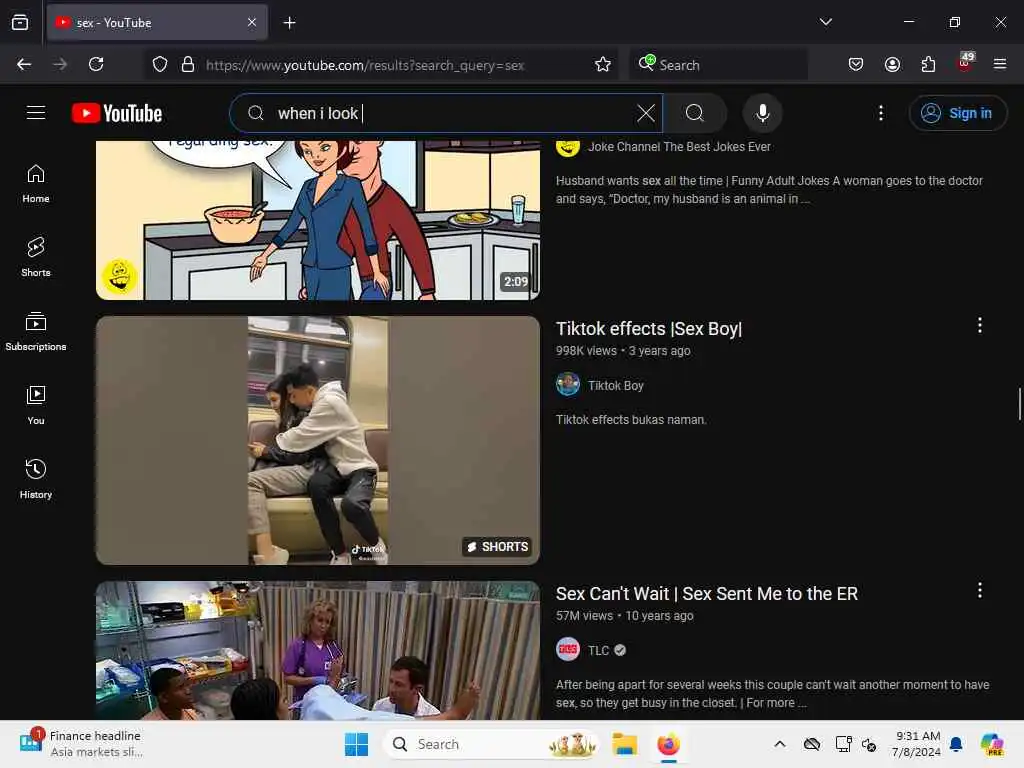This screenshot has height=768, width=1024.
Task: Open the Finance headline news widget
Action: tap(80, 744)
